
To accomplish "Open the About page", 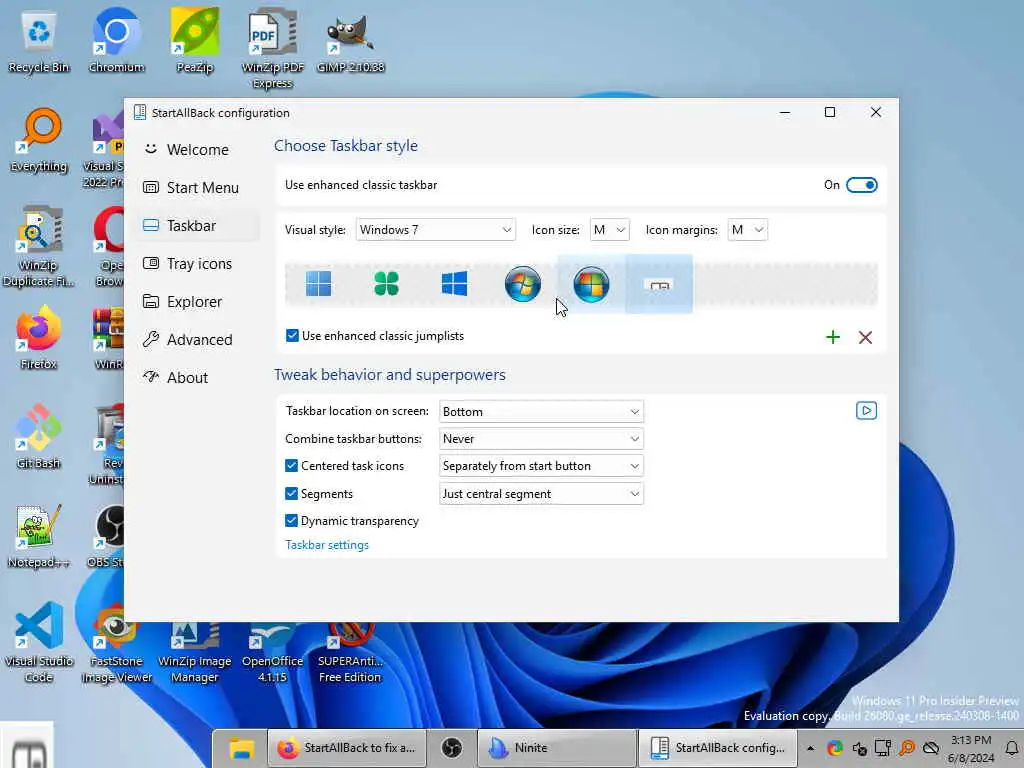I will (x=198, y=377).
